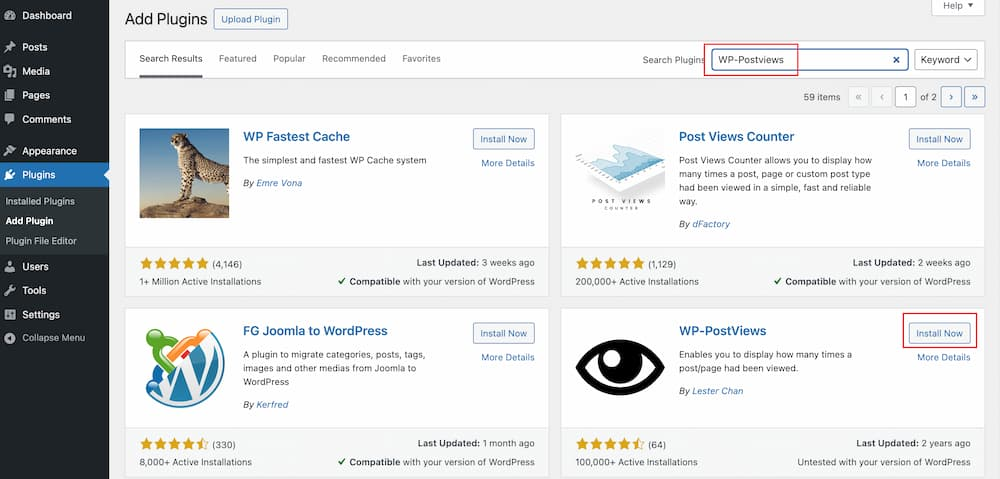Switch to the Favorites tab
Screen dimensions: 1000x479
(x=422, y=59)
